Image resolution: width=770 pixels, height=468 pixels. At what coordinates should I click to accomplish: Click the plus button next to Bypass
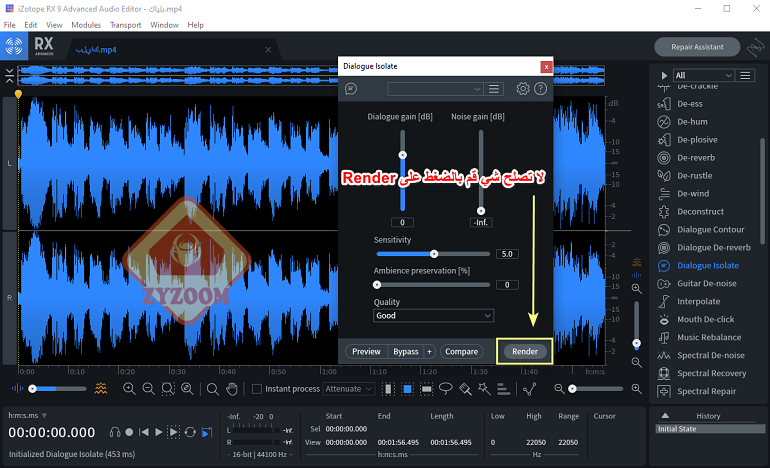[429, 352]
